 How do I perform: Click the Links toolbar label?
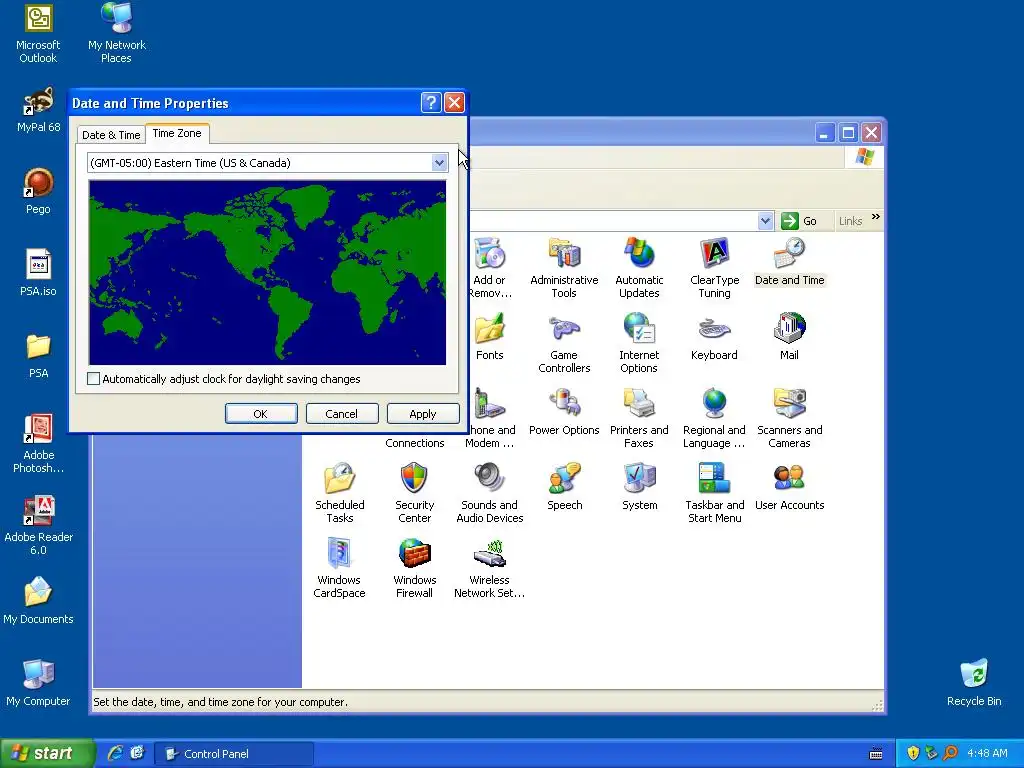850,221
